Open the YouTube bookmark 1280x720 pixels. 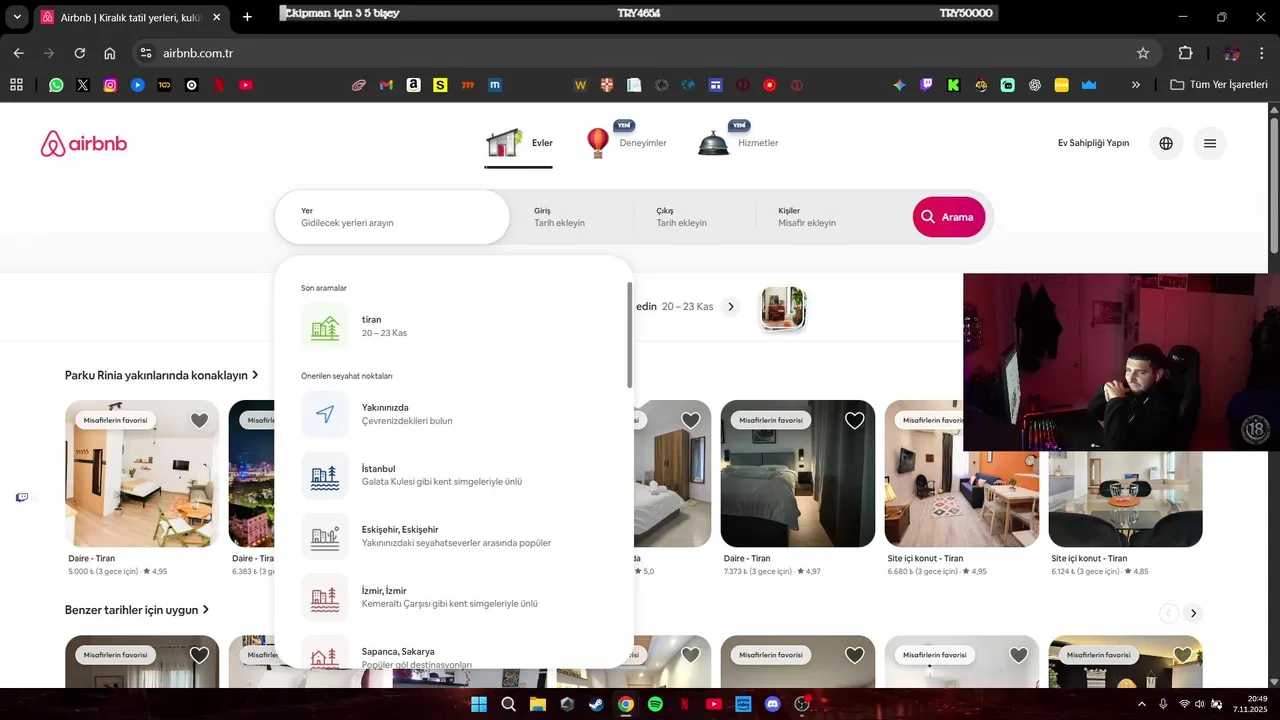click(x=245, y=85)
